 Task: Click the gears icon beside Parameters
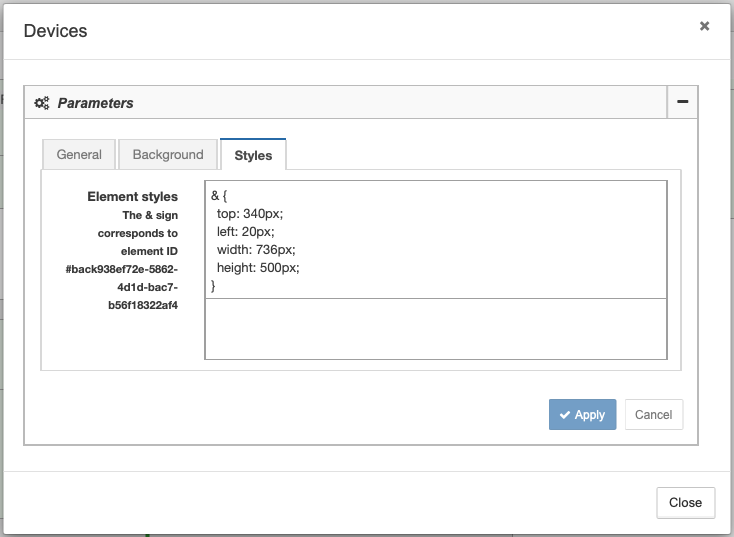pyautogui.click(x=42, y=103)
